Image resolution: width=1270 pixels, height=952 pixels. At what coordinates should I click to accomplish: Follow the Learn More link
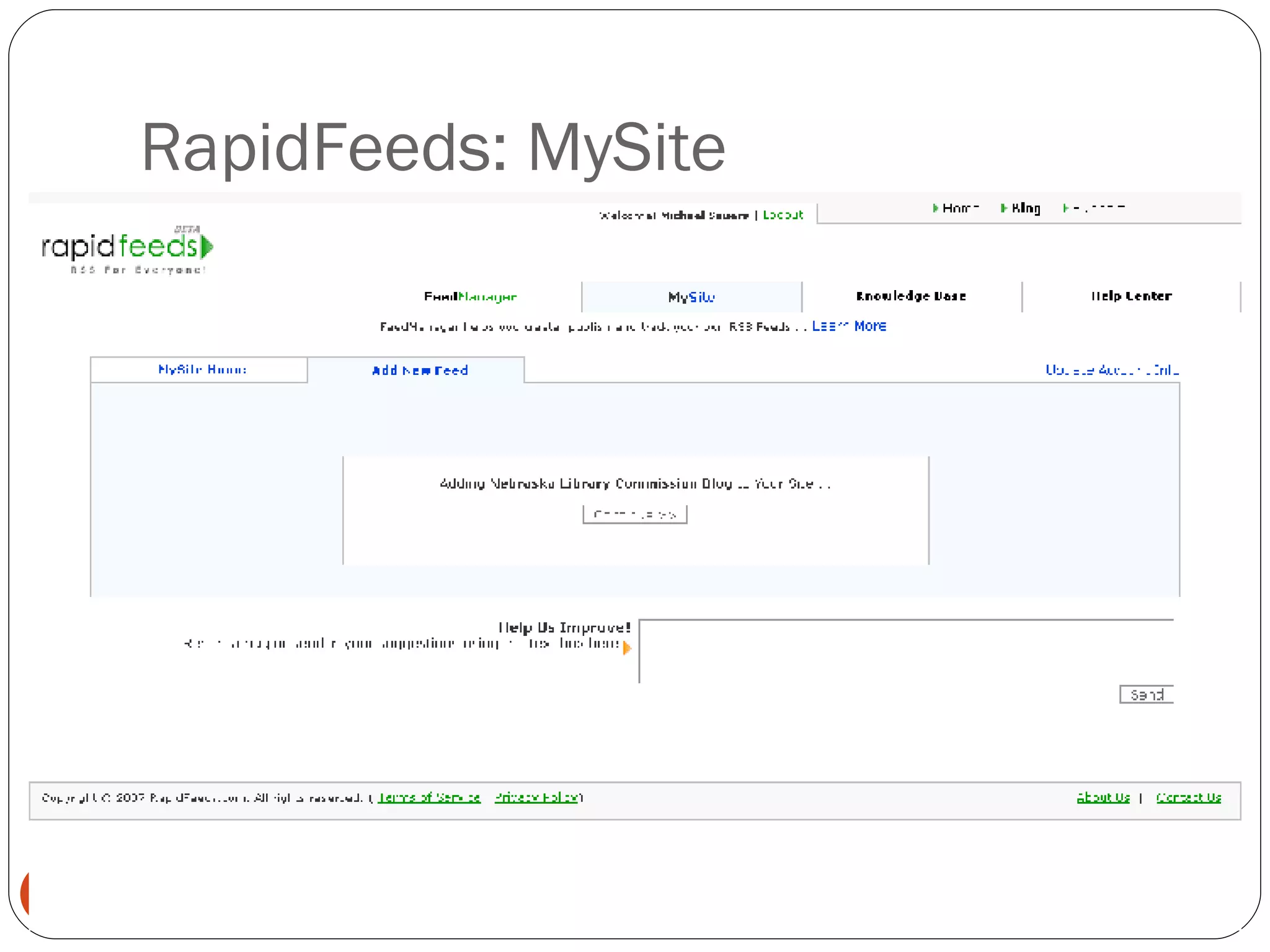849,326
